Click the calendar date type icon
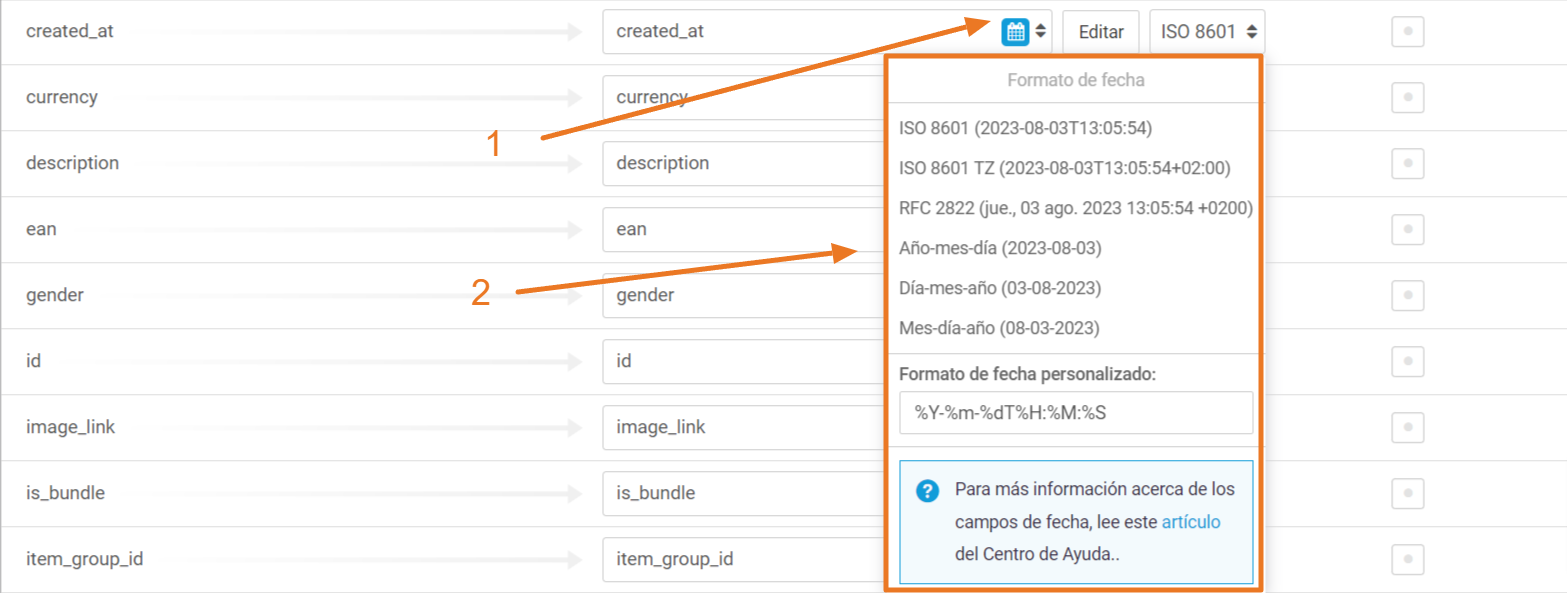1567x593 pixels. (1015, 31)
